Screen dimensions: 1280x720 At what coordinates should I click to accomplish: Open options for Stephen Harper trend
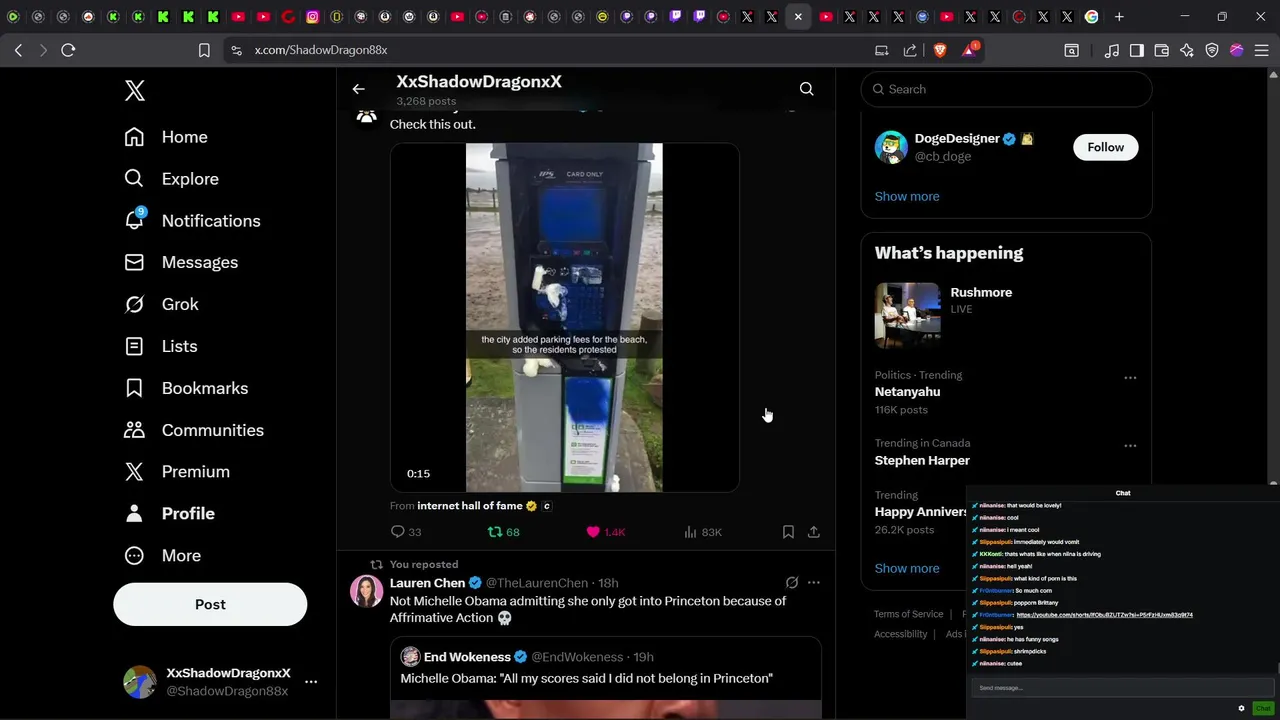(x=1130, y=446)
